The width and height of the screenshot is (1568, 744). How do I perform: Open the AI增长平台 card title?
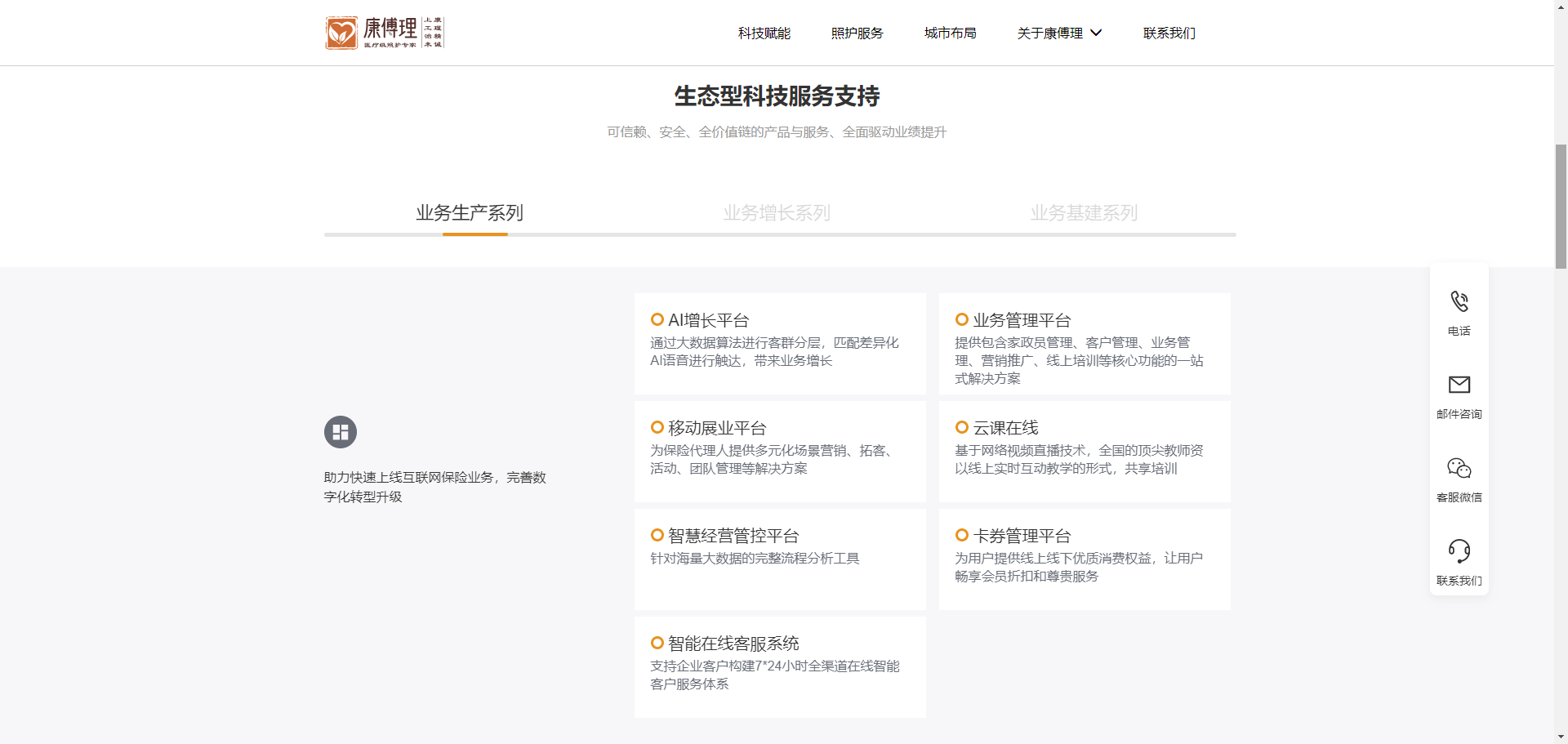pyautogui.click(x=709, y=320)
